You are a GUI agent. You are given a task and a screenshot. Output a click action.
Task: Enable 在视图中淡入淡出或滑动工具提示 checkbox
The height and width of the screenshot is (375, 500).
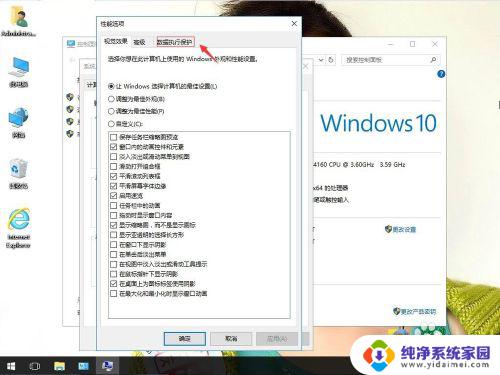(x=113, y=264)
